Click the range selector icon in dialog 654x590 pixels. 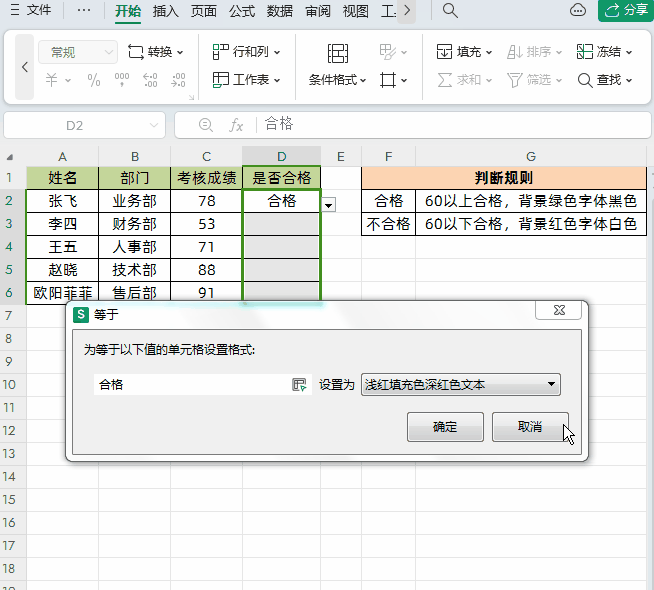click(299, 384)
